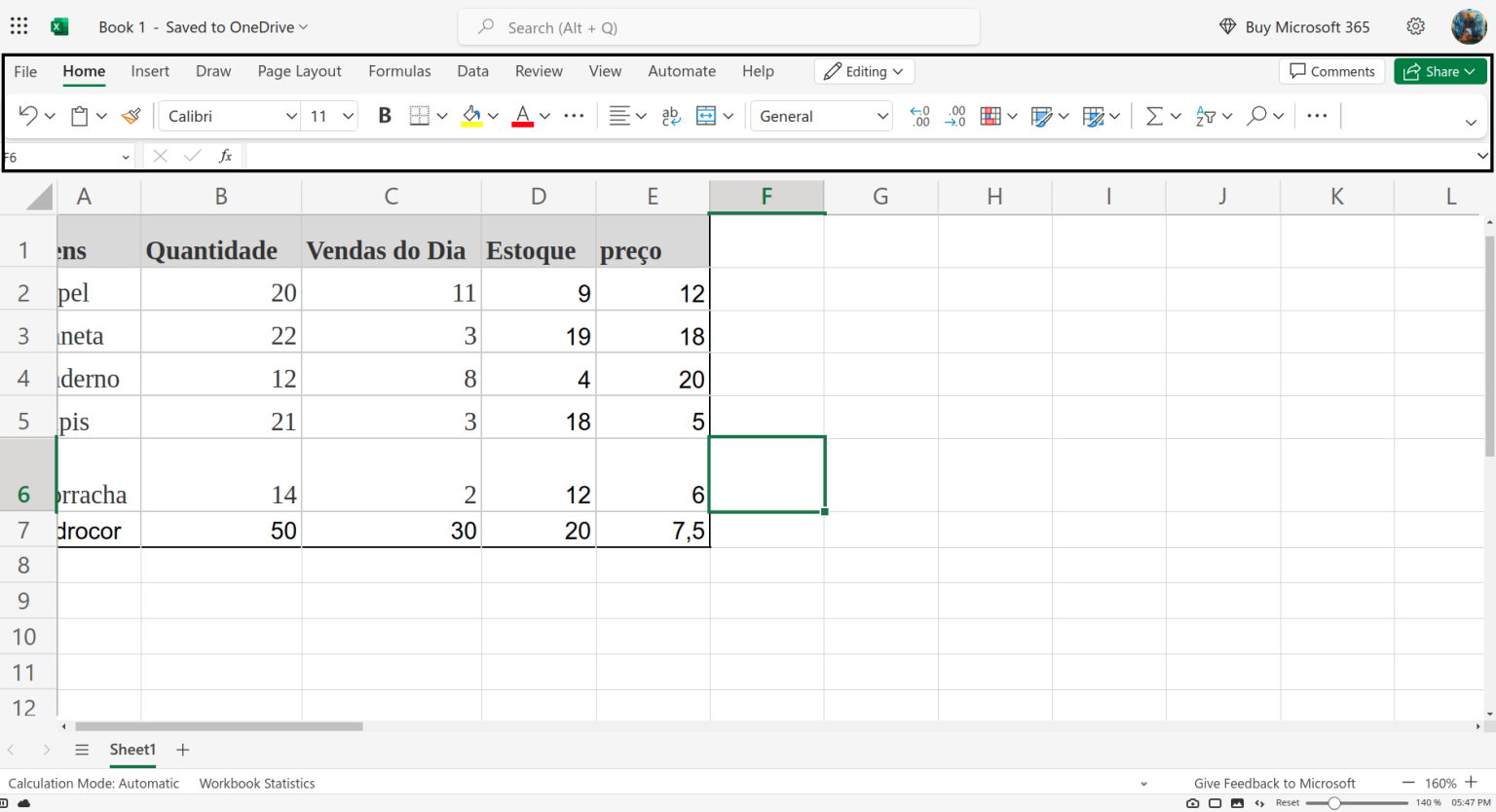Open Find with the magnifier icon

(1258, 115)
